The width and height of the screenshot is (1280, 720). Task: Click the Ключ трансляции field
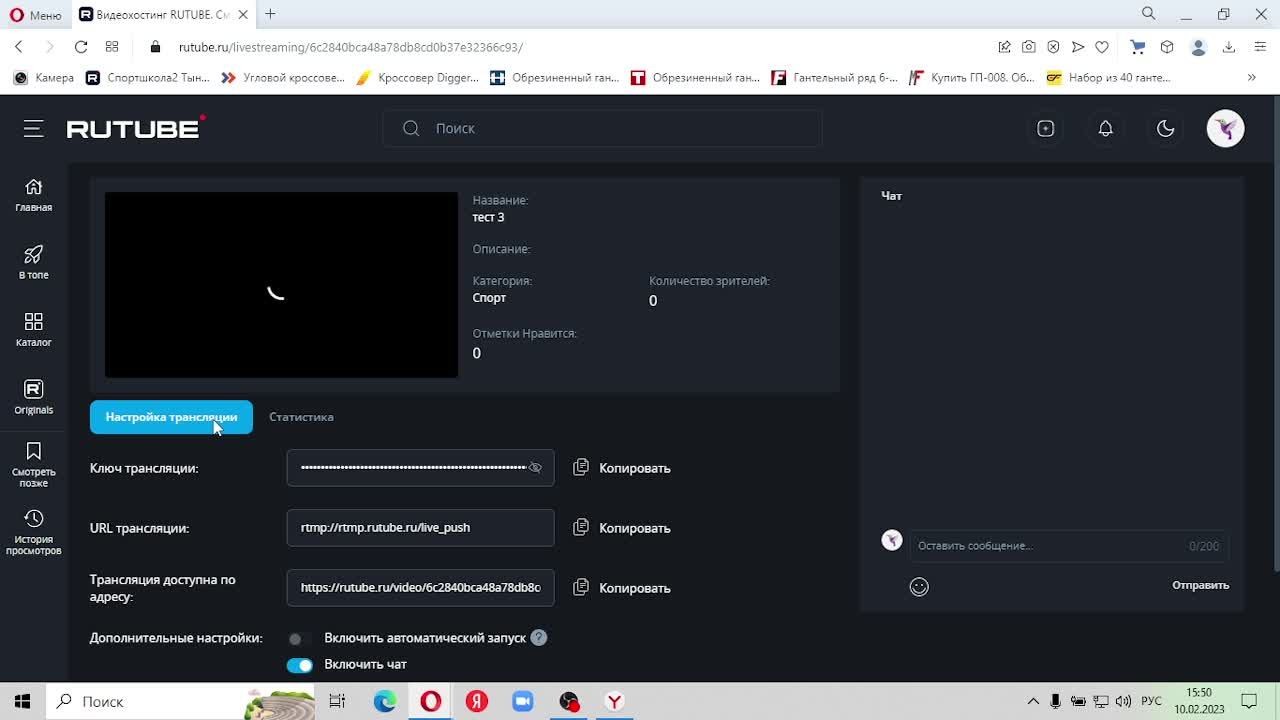pos(420,468)
